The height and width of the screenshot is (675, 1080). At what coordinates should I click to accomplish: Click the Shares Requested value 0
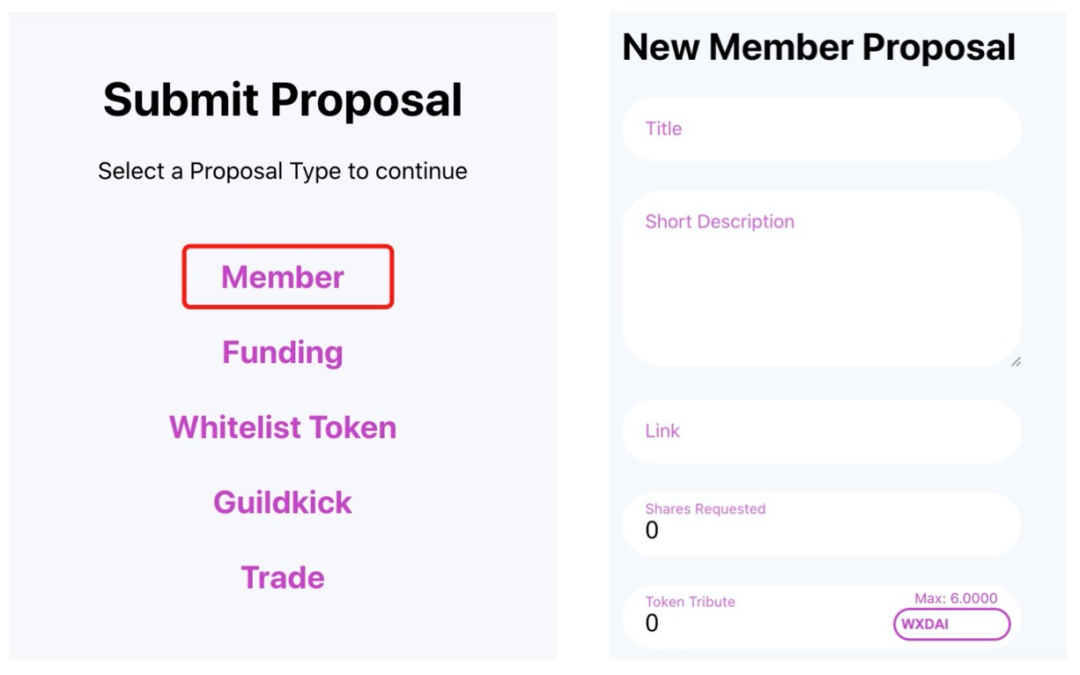(x=653, y=531)
